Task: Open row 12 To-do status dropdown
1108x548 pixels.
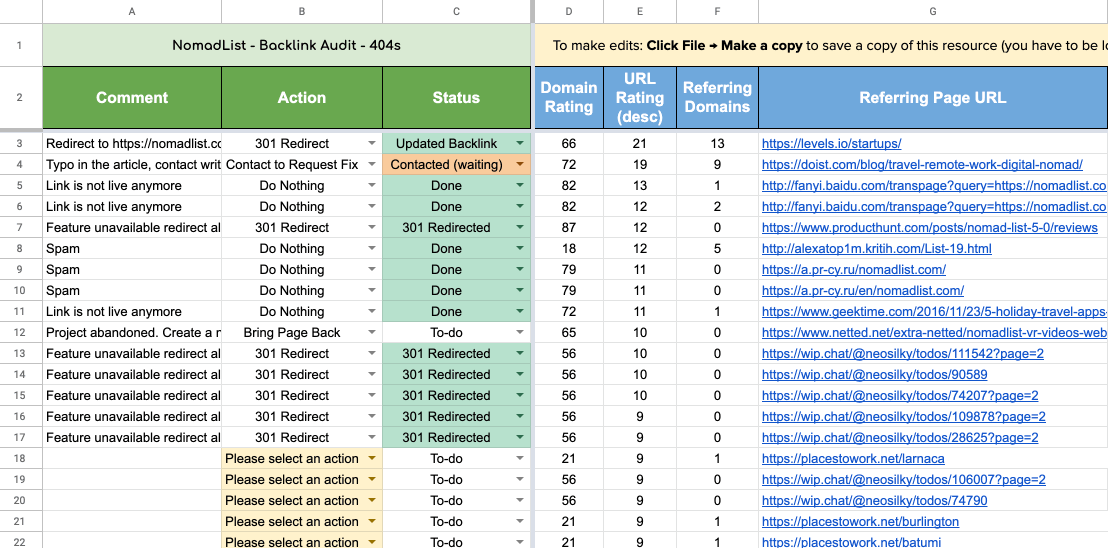Action: point(520,333)
